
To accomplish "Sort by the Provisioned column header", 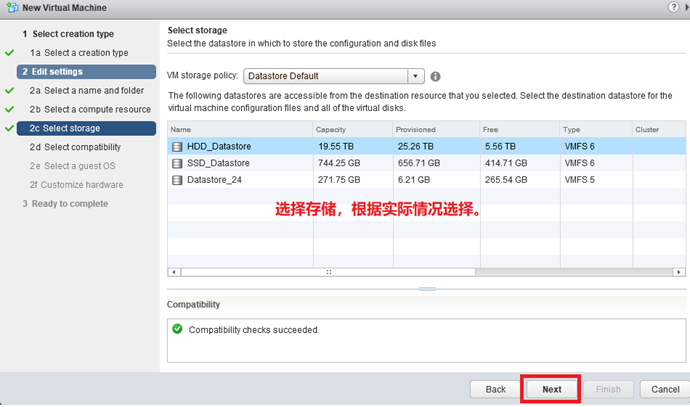I will point(436,130).
